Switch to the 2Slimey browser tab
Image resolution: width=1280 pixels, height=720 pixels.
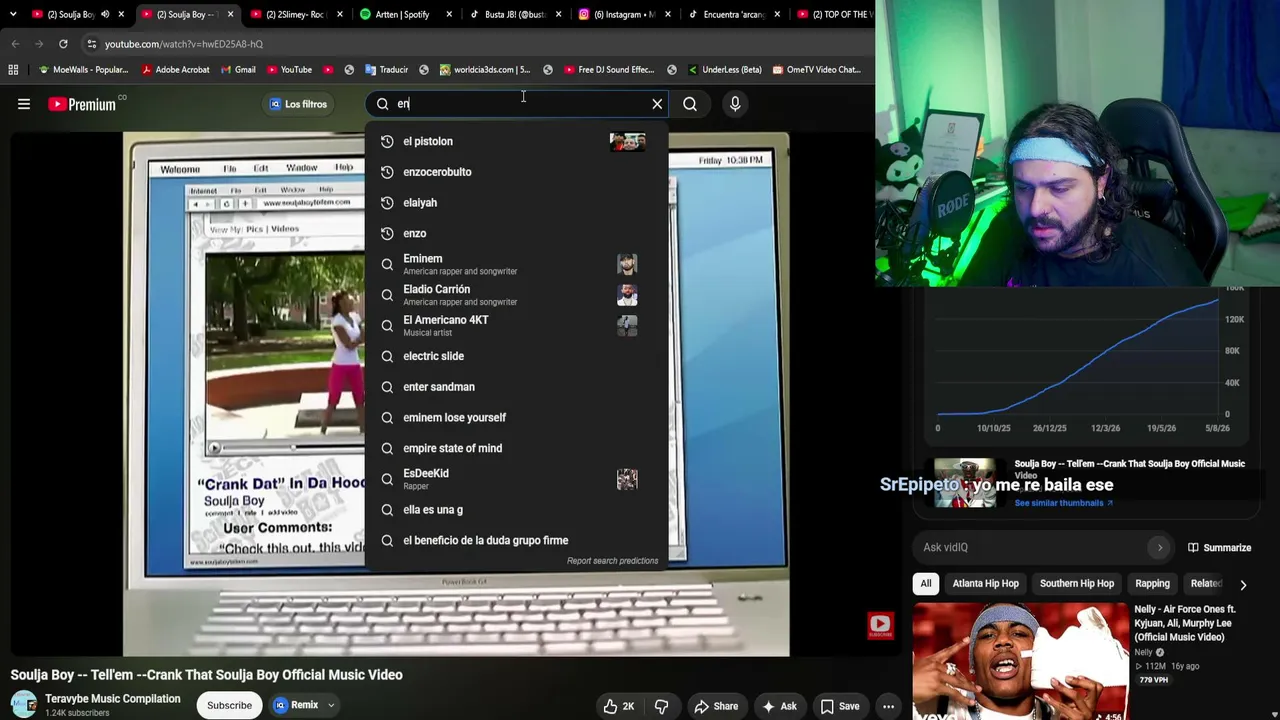coord(295,14)
